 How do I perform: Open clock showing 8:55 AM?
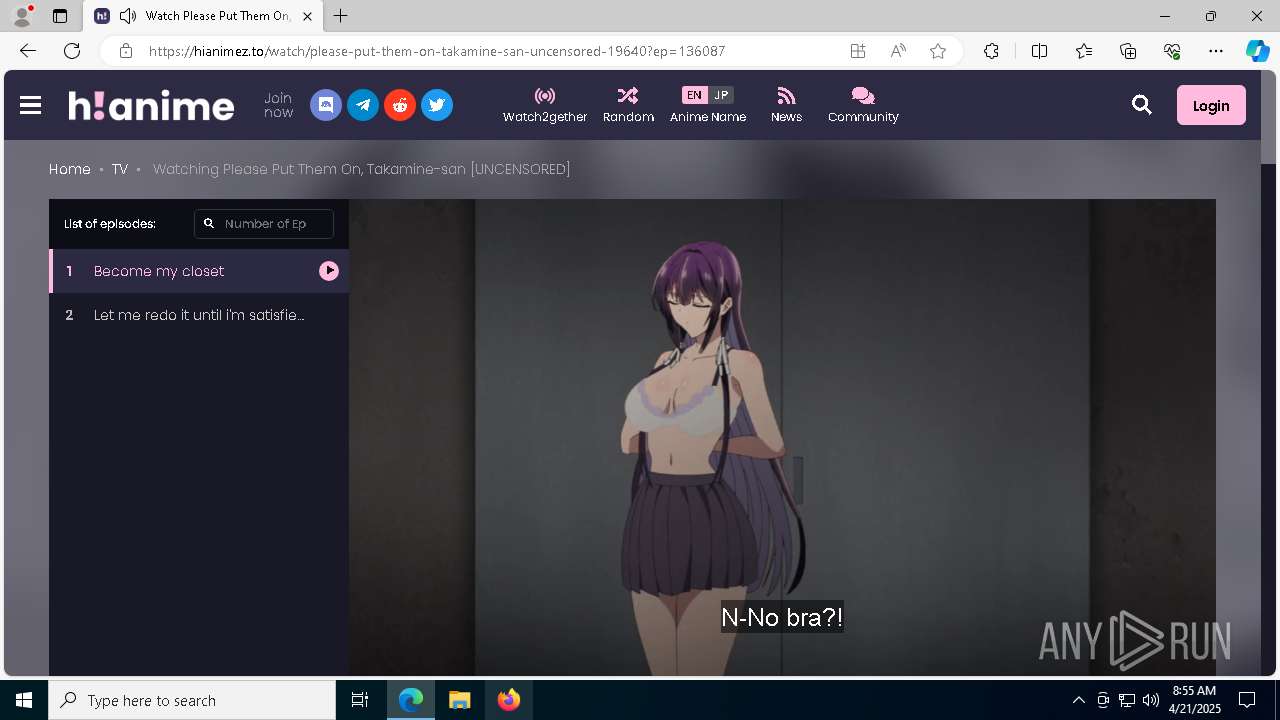(1195, 700)
